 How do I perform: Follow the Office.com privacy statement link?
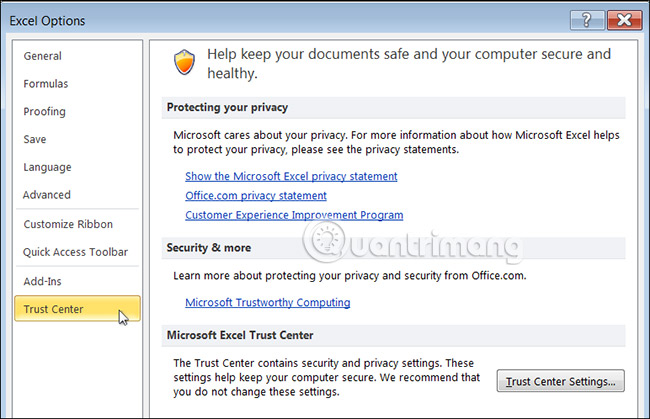(256, 195)
